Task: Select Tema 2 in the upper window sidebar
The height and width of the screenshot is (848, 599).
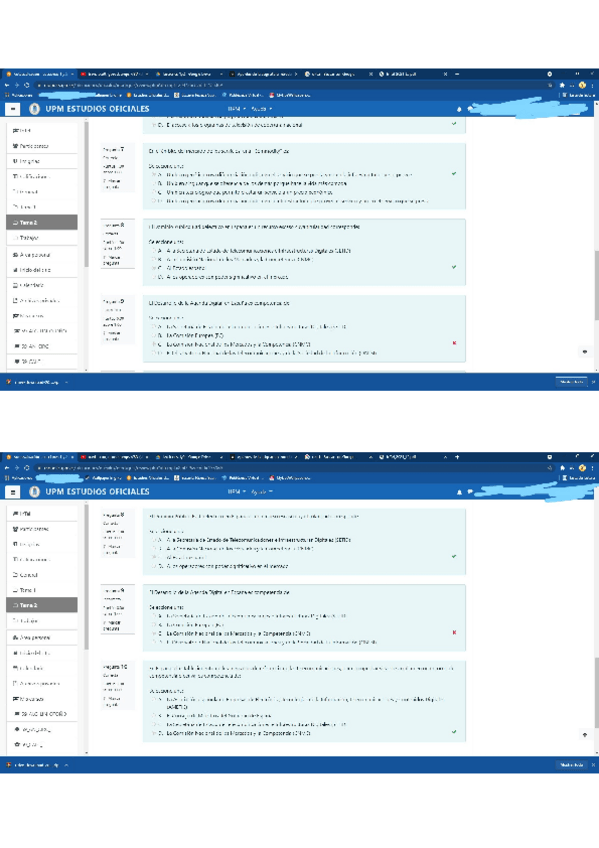Action: tap(42, 222)
